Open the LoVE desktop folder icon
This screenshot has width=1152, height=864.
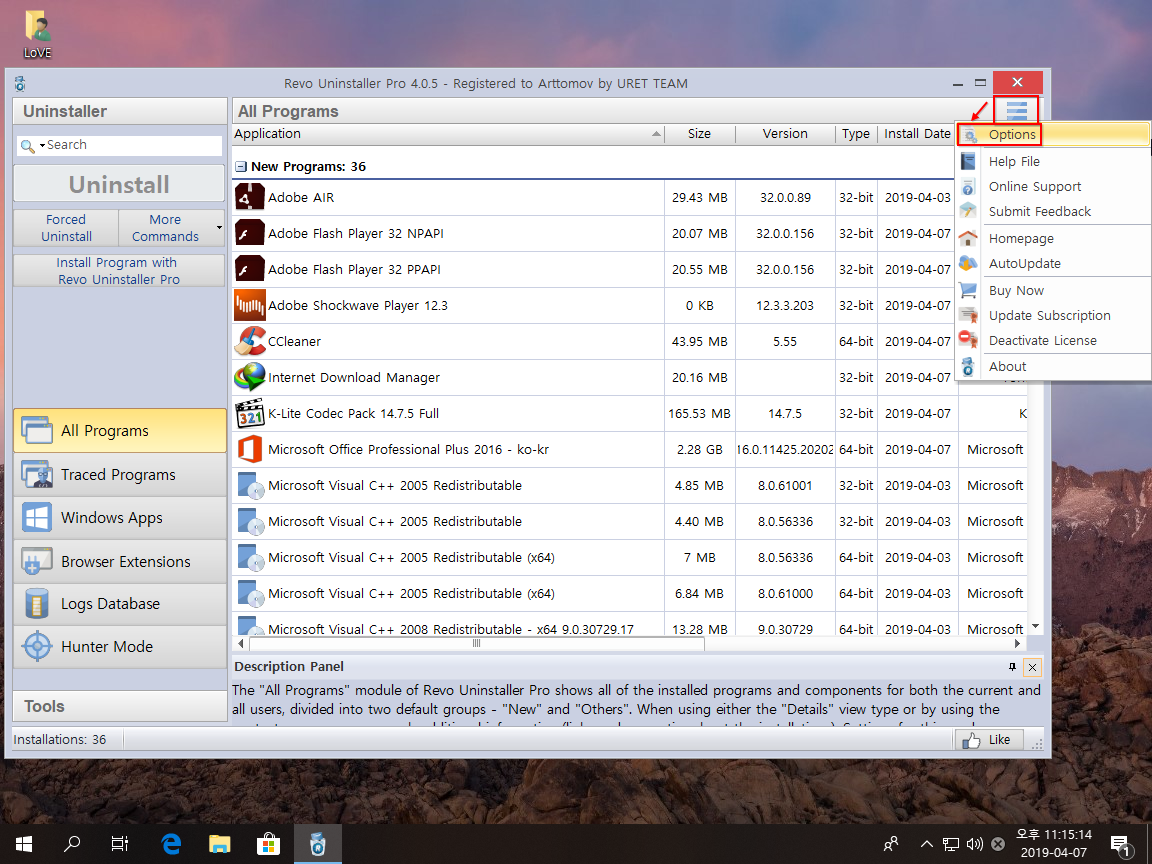click(x=37, y=34)
